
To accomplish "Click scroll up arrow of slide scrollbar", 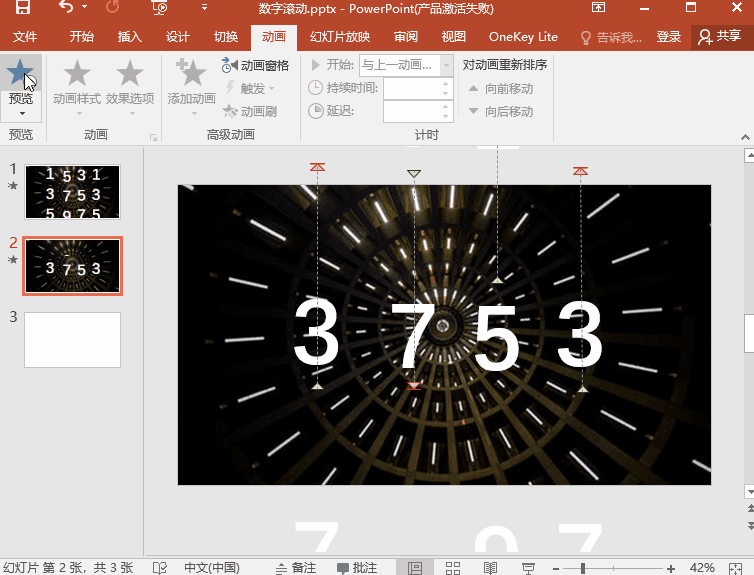I will tap(749, 155).
